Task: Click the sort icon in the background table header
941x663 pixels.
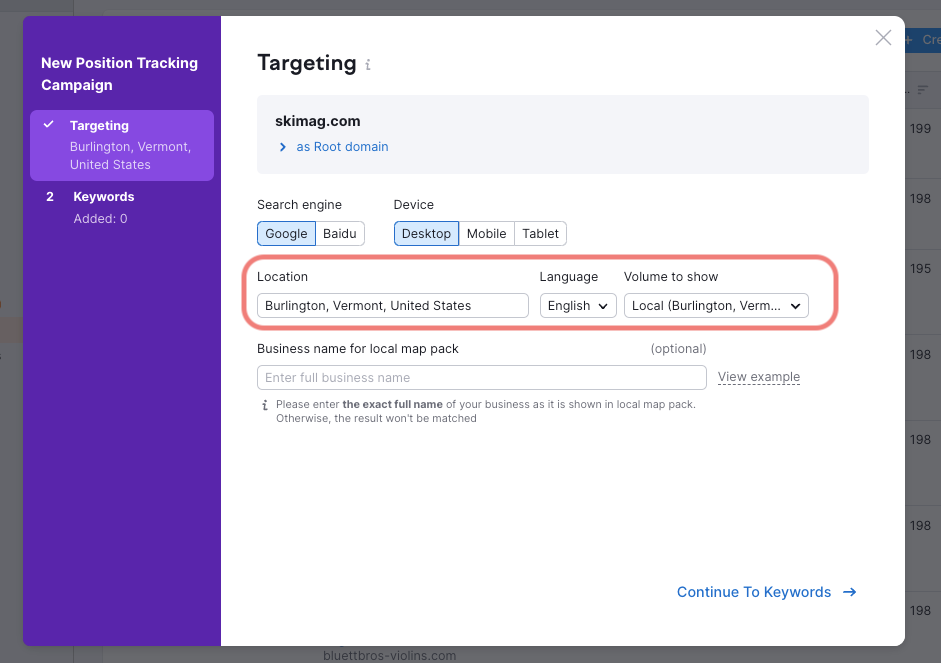Action: 923,90
